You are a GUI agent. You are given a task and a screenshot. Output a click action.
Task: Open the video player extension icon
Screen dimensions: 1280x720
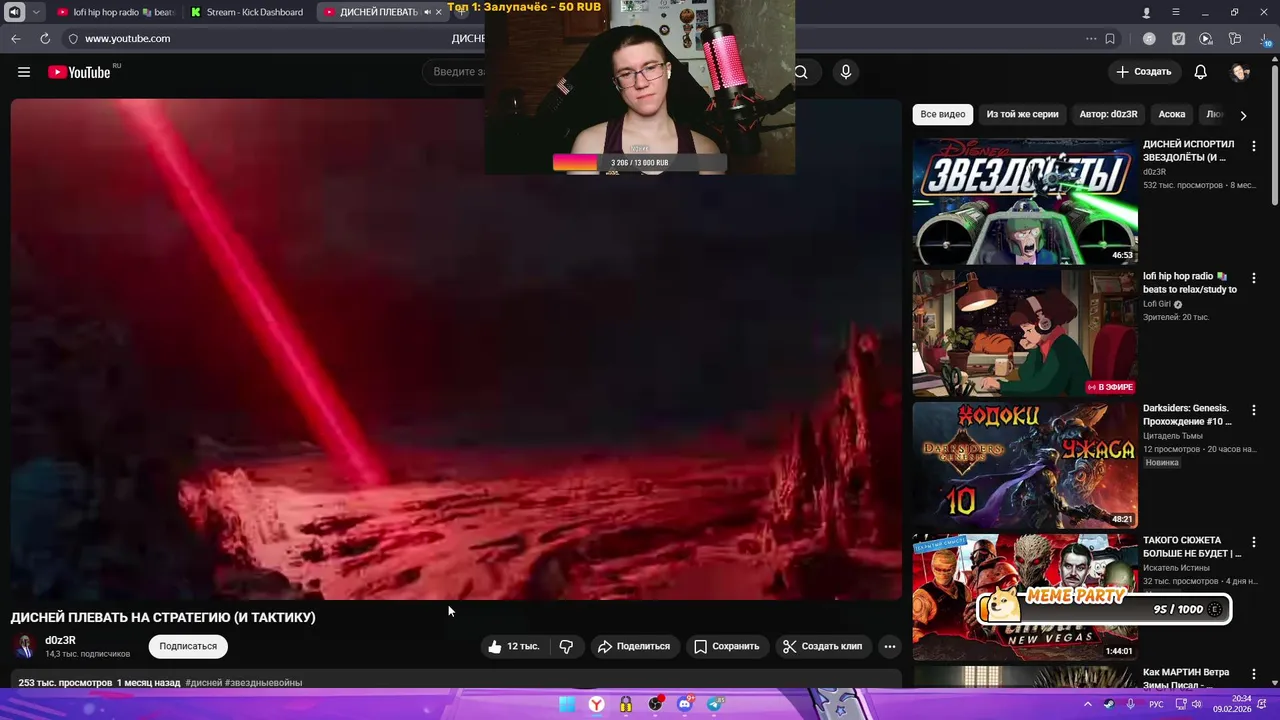click(1206, 39)
